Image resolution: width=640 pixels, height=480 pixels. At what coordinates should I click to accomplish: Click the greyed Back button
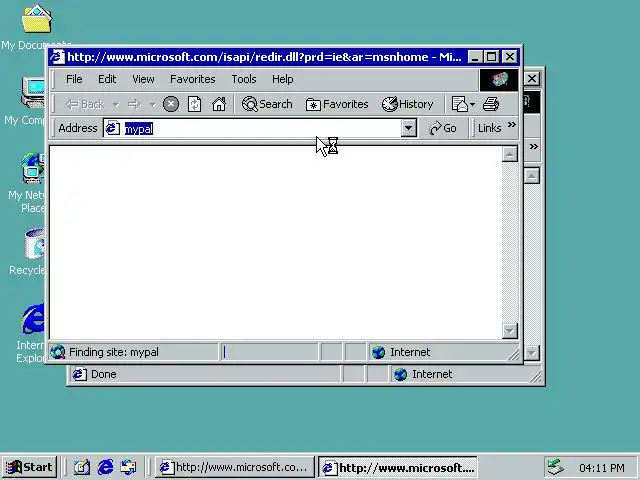(x=85, y=104)
